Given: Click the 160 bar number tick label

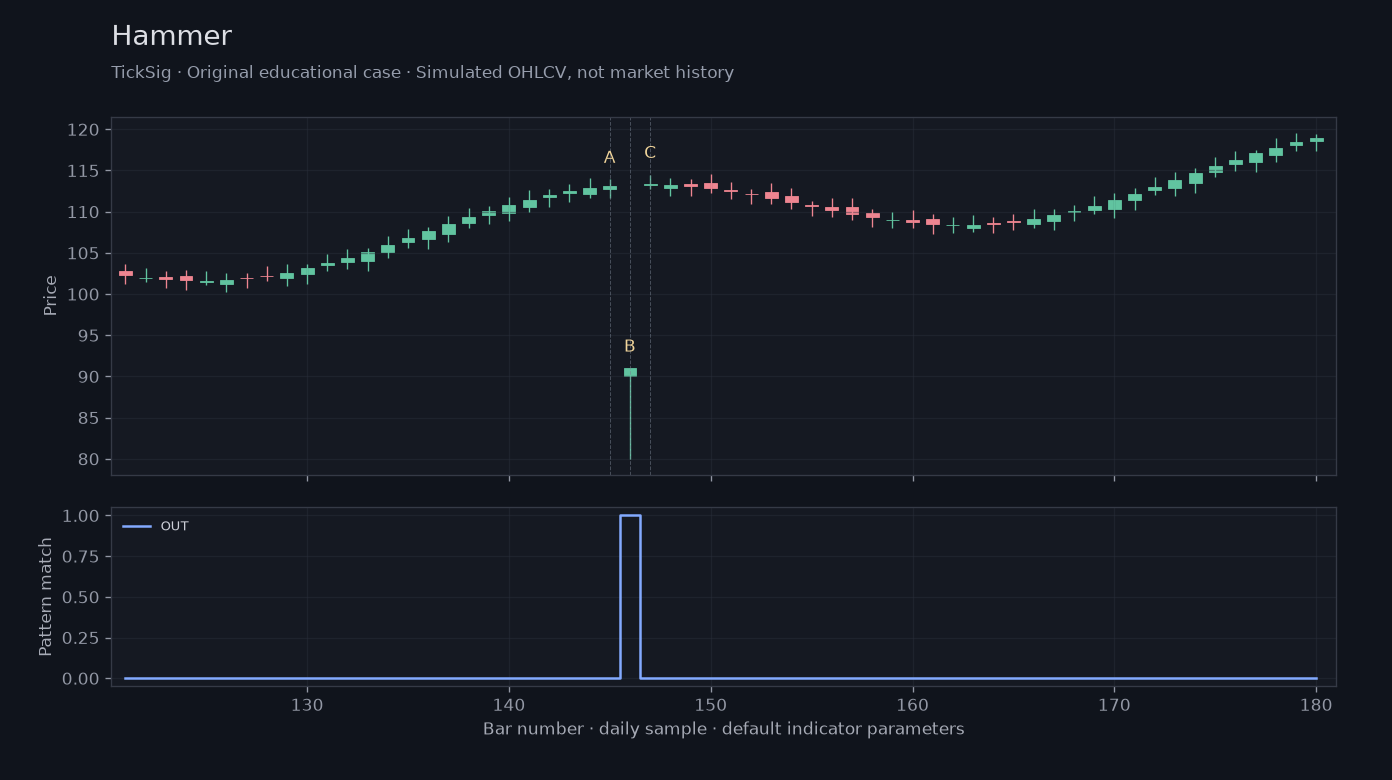Looking at the screenshot, I should pos(913,704).
